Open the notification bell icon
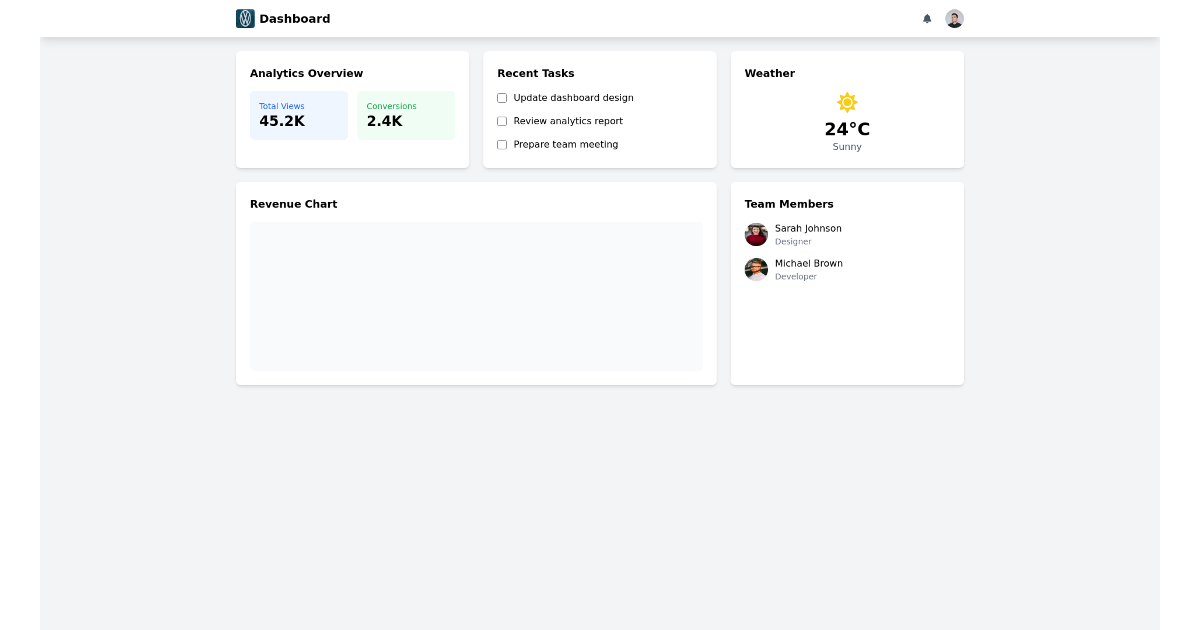Viewport: 1200px width, 630px height. [x=926, y=18]
